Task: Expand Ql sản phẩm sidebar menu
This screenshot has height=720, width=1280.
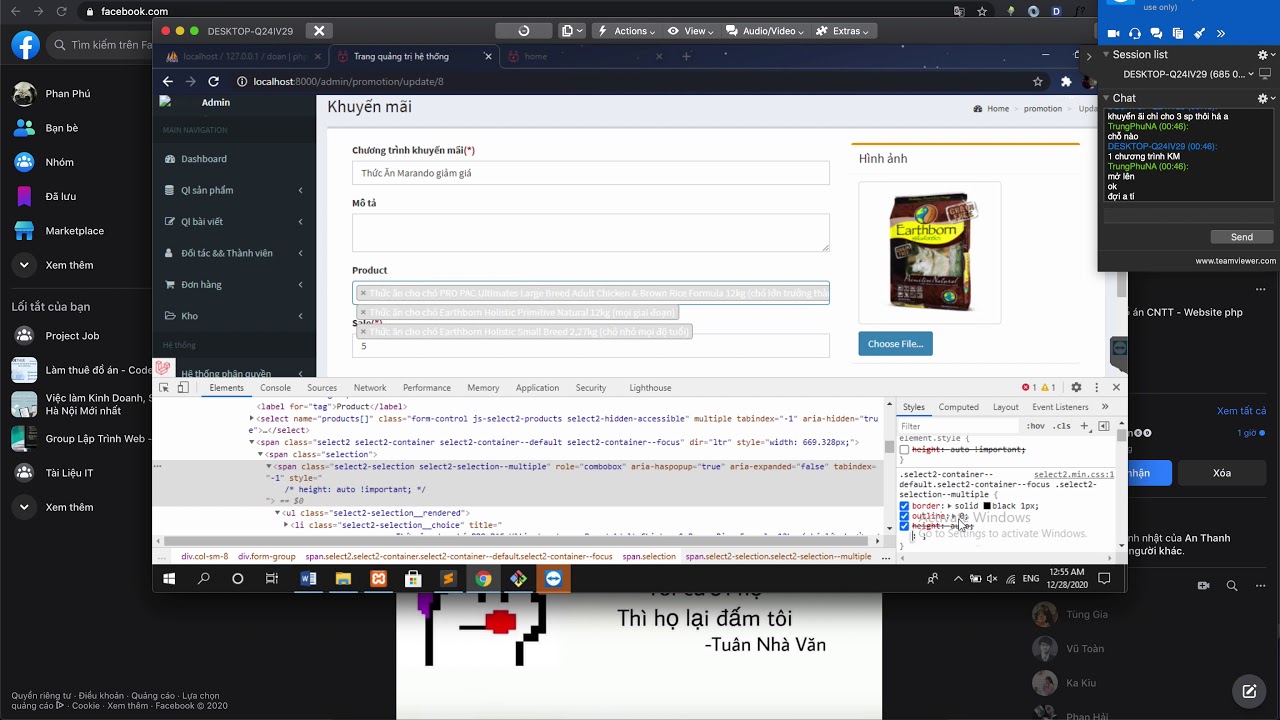Action: [233, 190]
